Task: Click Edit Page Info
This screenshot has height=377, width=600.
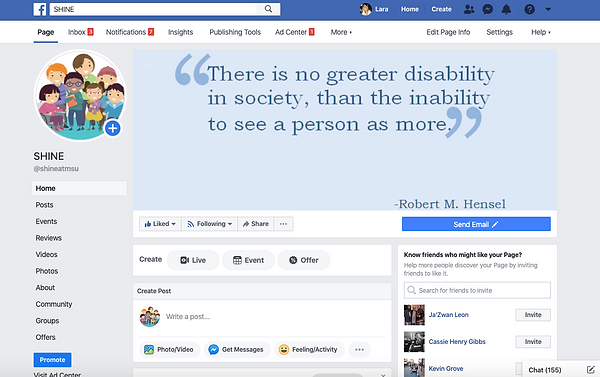Action: (448, 32)
